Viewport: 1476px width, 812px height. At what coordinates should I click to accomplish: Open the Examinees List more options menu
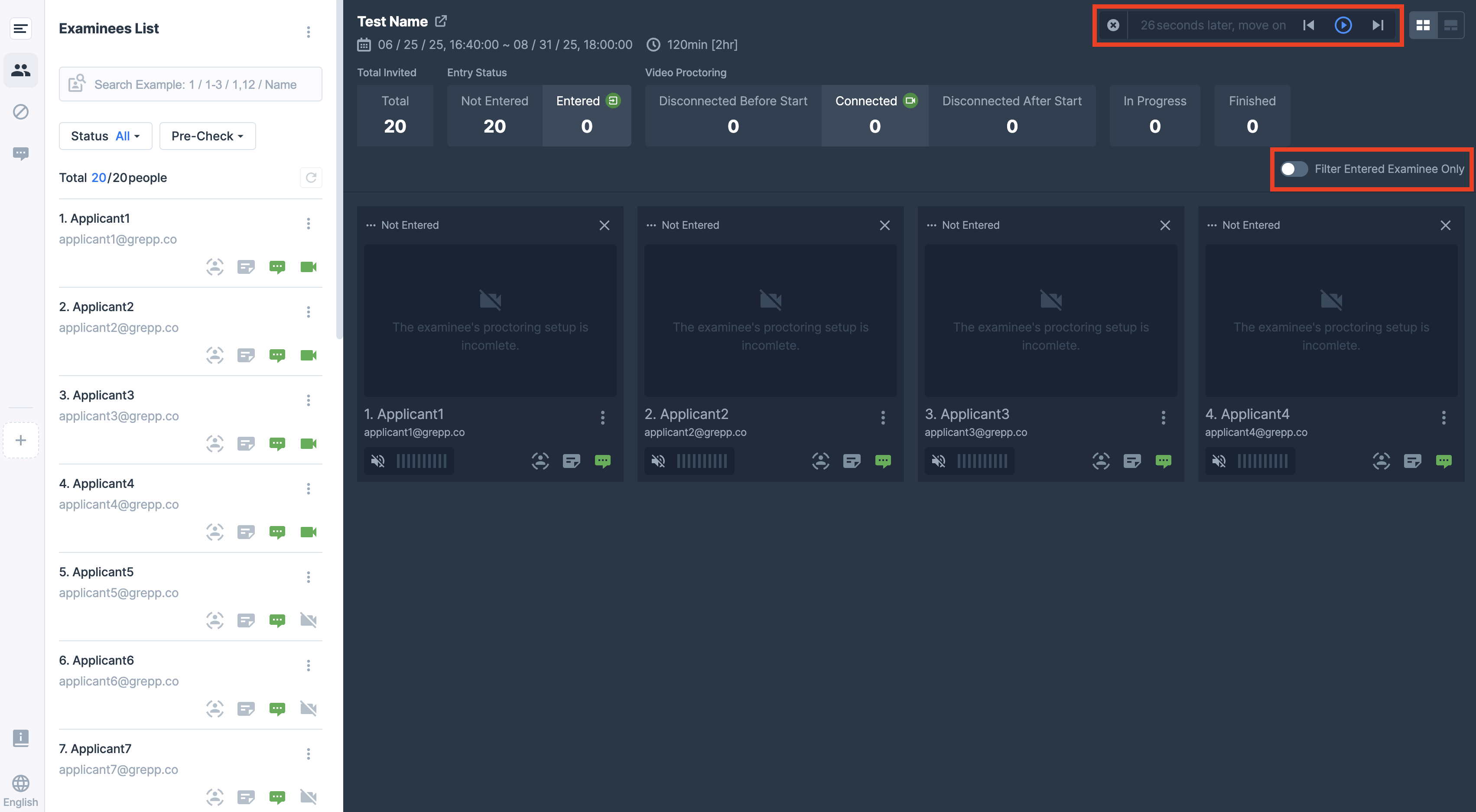pyautogui.click(x=308, y=32)
